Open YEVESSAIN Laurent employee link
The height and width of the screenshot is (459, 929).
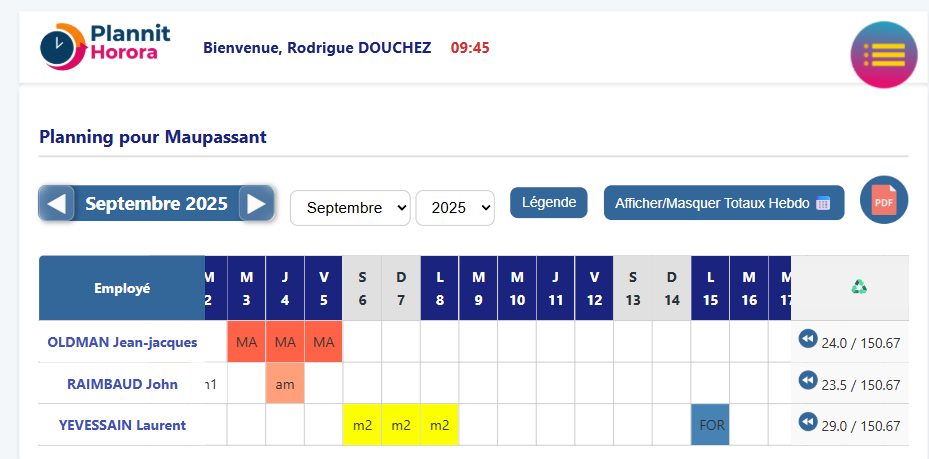122,425
